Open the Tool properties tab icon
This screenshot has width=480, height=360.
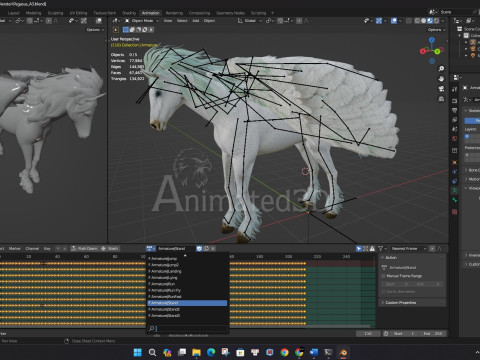(455, 89)
